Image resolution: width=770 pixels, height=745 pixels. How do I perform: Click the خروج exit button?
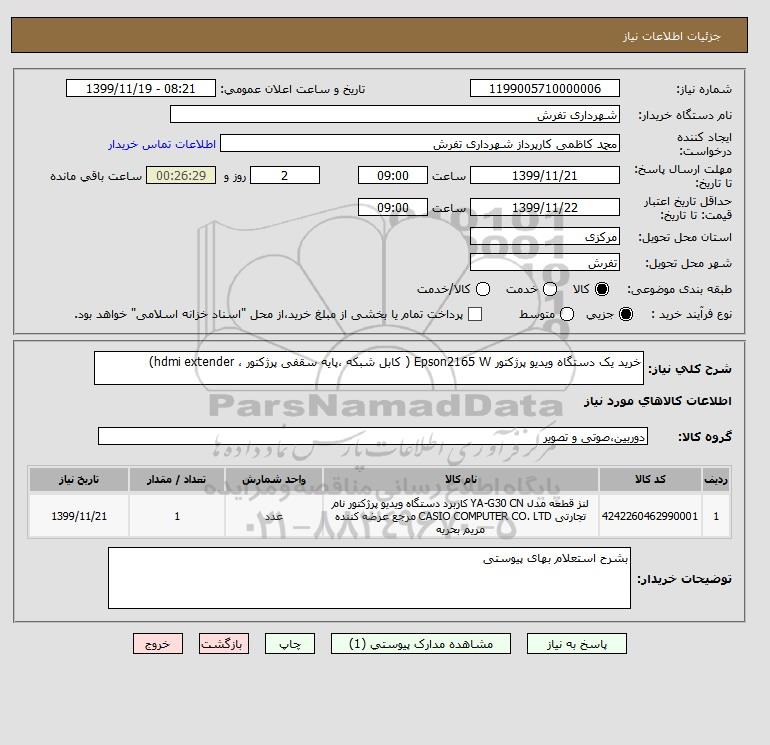pyautogui.click(x=158, y=643)
